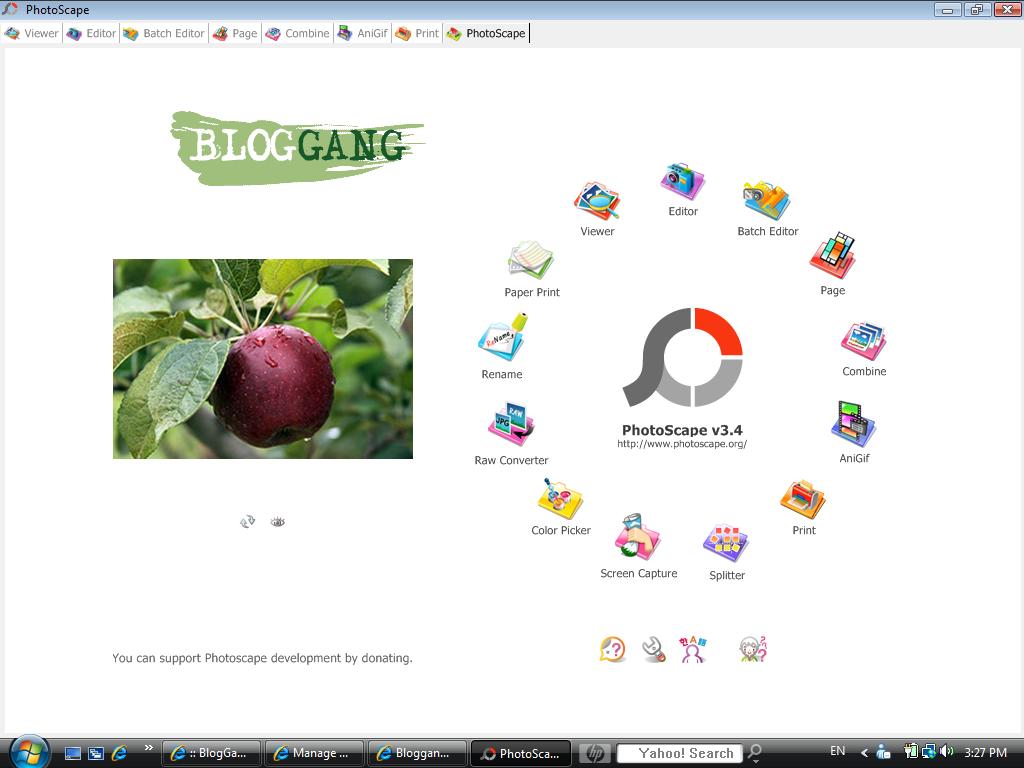Open the AniGif circle icon
Viewport: 1024px width, 768px height.
(854, 424)
